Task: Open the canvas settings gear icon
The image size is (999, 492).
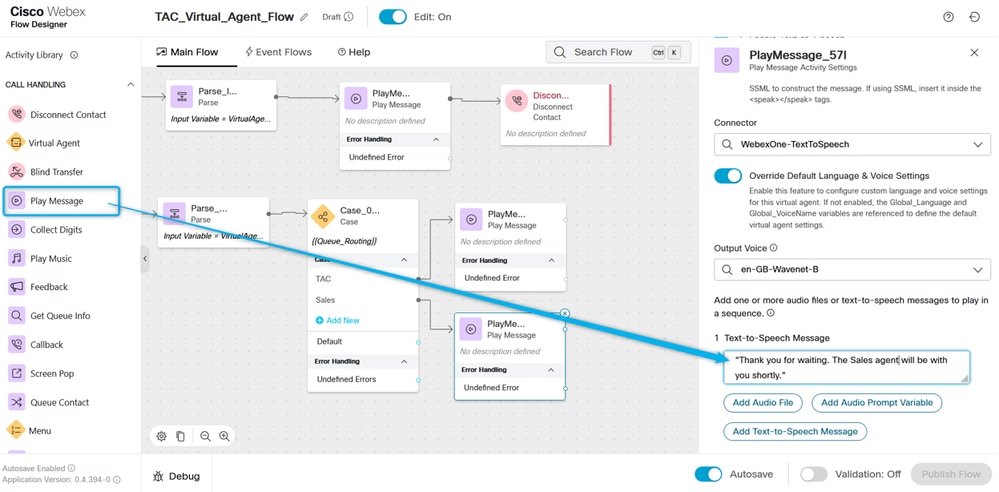Action: point(162,437)
